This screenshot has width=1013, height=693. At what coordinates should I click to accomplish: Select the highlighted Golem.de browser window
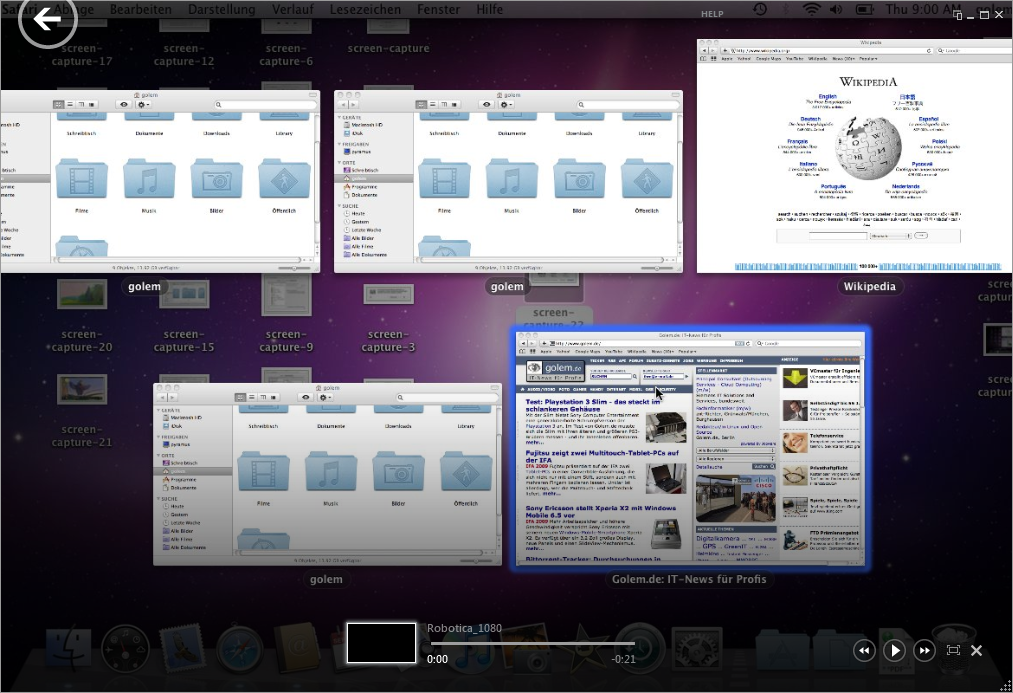tap(690, 448)
